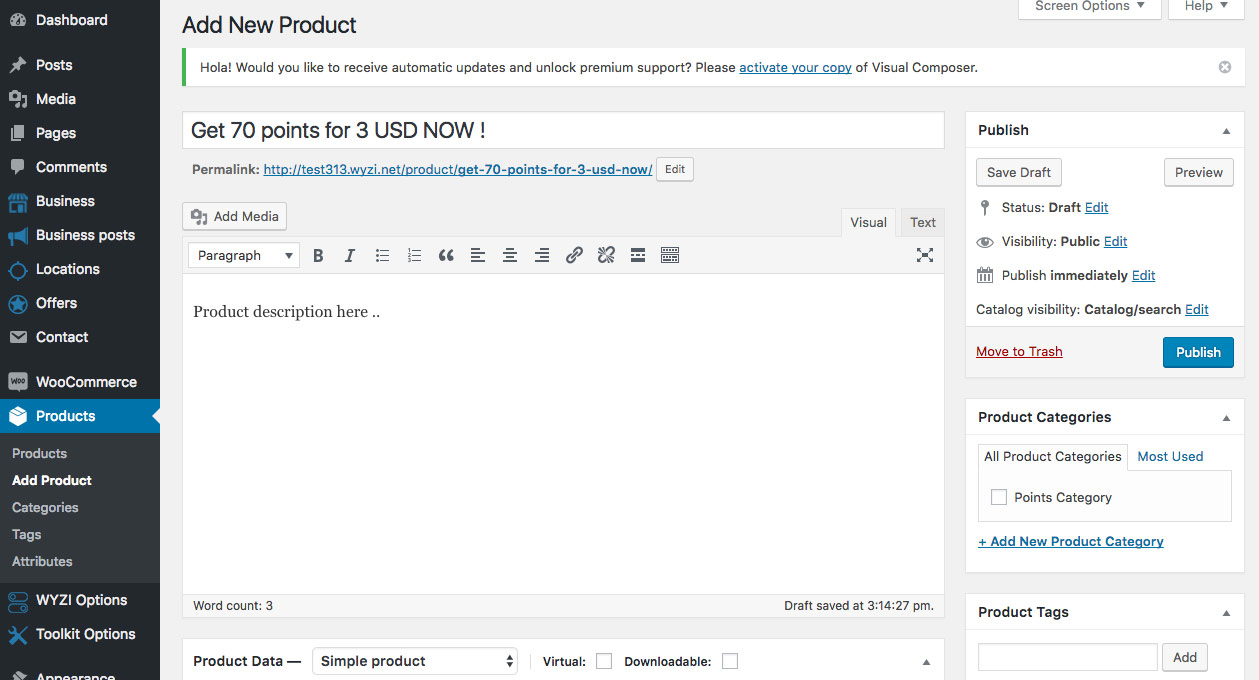This screenshot has width=1259, height=680.
Task: Click the Bold formatting icon
Action: click(x=318, y=256)
